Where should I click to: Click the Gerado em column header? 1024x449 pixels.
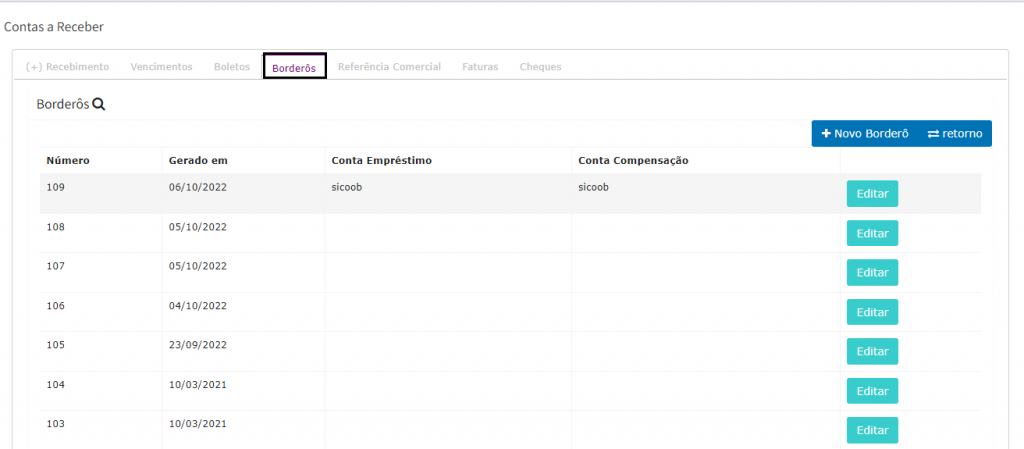(x=198, y=161)
